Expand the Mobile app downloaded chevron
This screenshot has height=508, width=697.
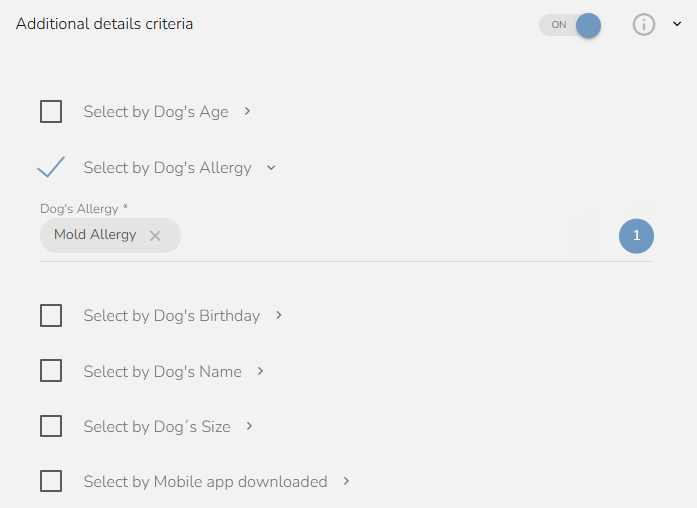pyautogui.click(x=346, y=481)
